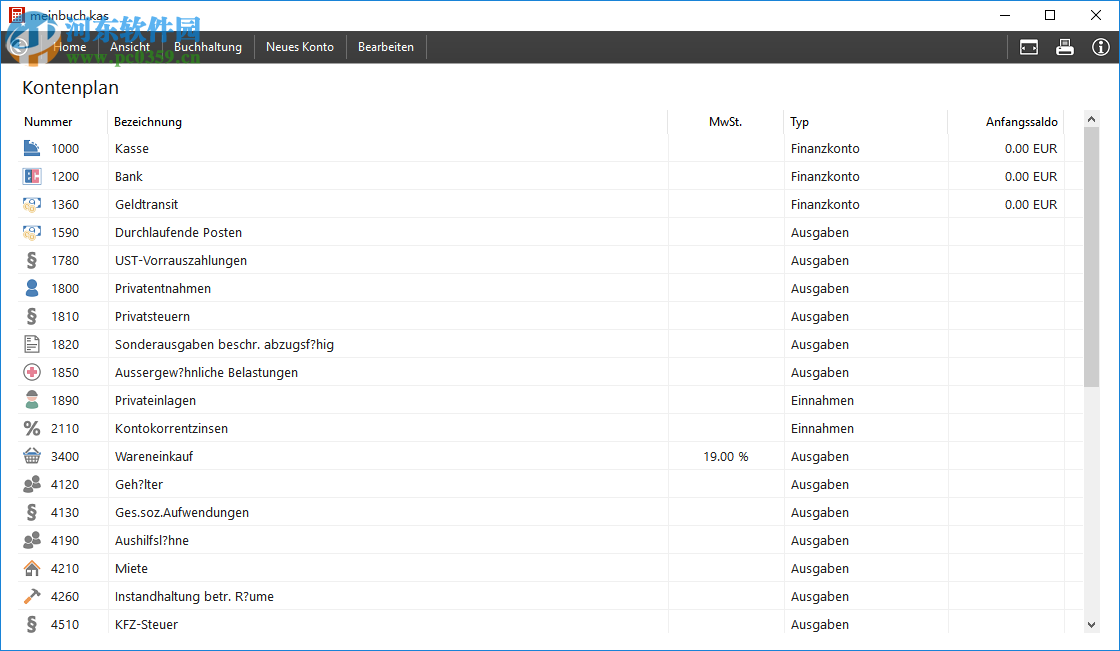Screen dimensions: 1120x651
Task: Select the Wareneinkauf row text
Action: click(x=154, y=456)
